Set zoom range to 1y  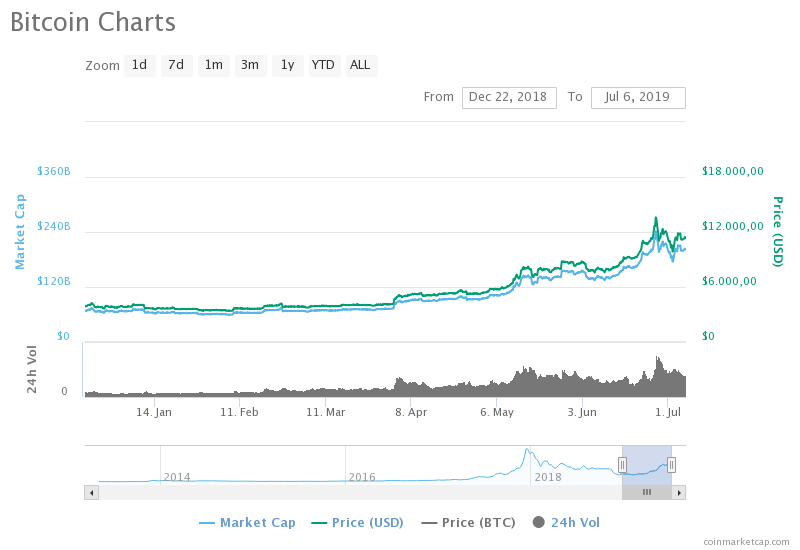pos(288,65)
